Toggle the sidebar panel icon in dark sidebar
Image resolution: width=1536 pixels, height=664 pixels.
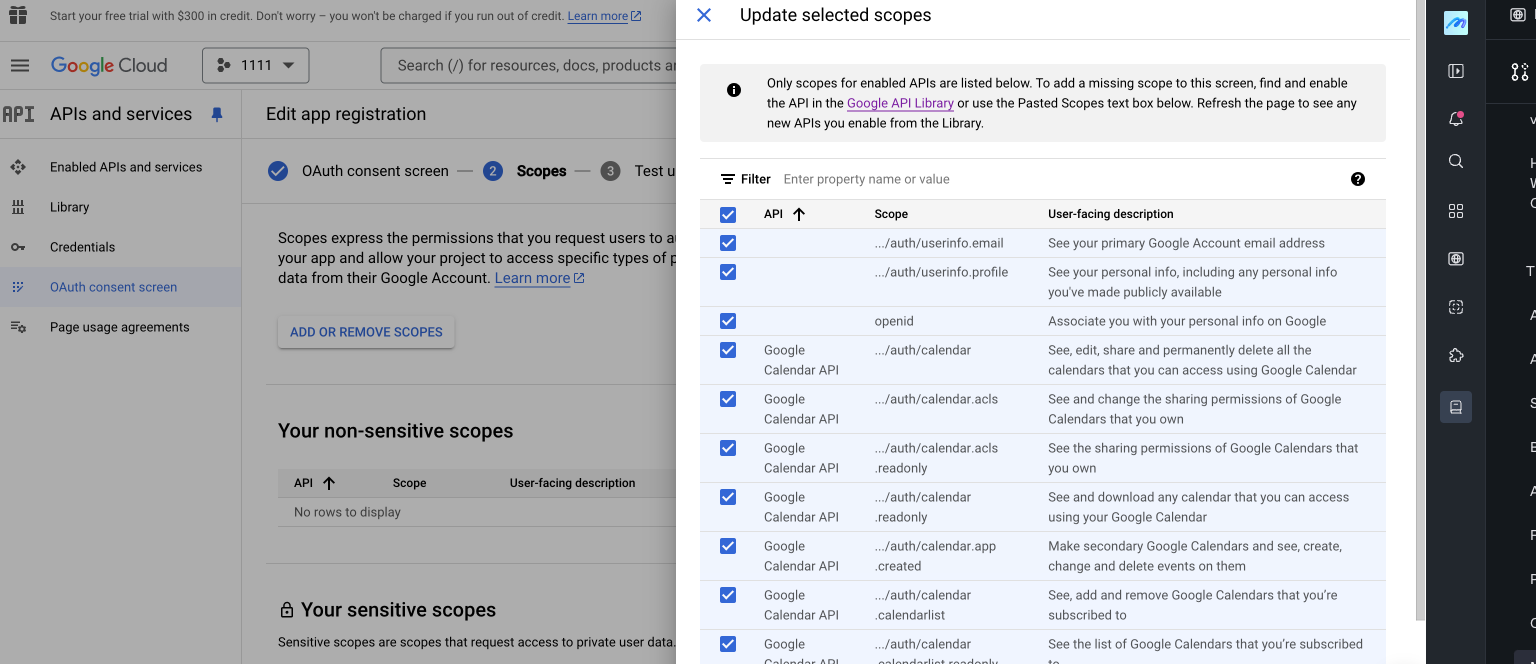click(x=1456, y=71)
